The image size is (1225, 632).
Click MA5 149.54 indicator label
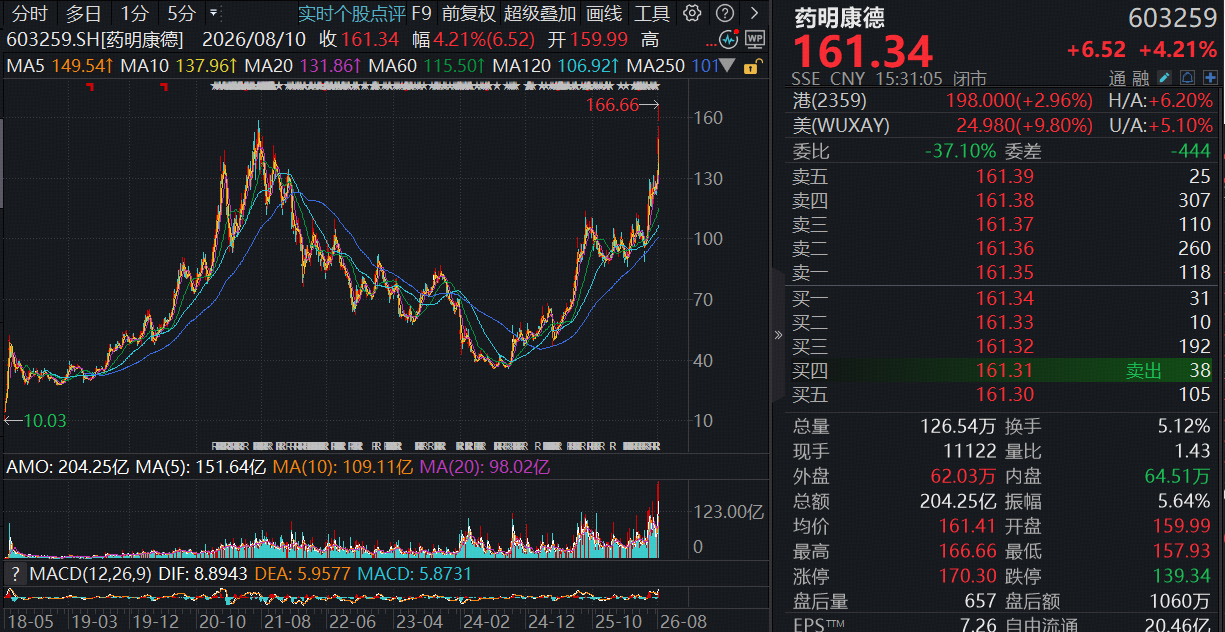[59, 66]
